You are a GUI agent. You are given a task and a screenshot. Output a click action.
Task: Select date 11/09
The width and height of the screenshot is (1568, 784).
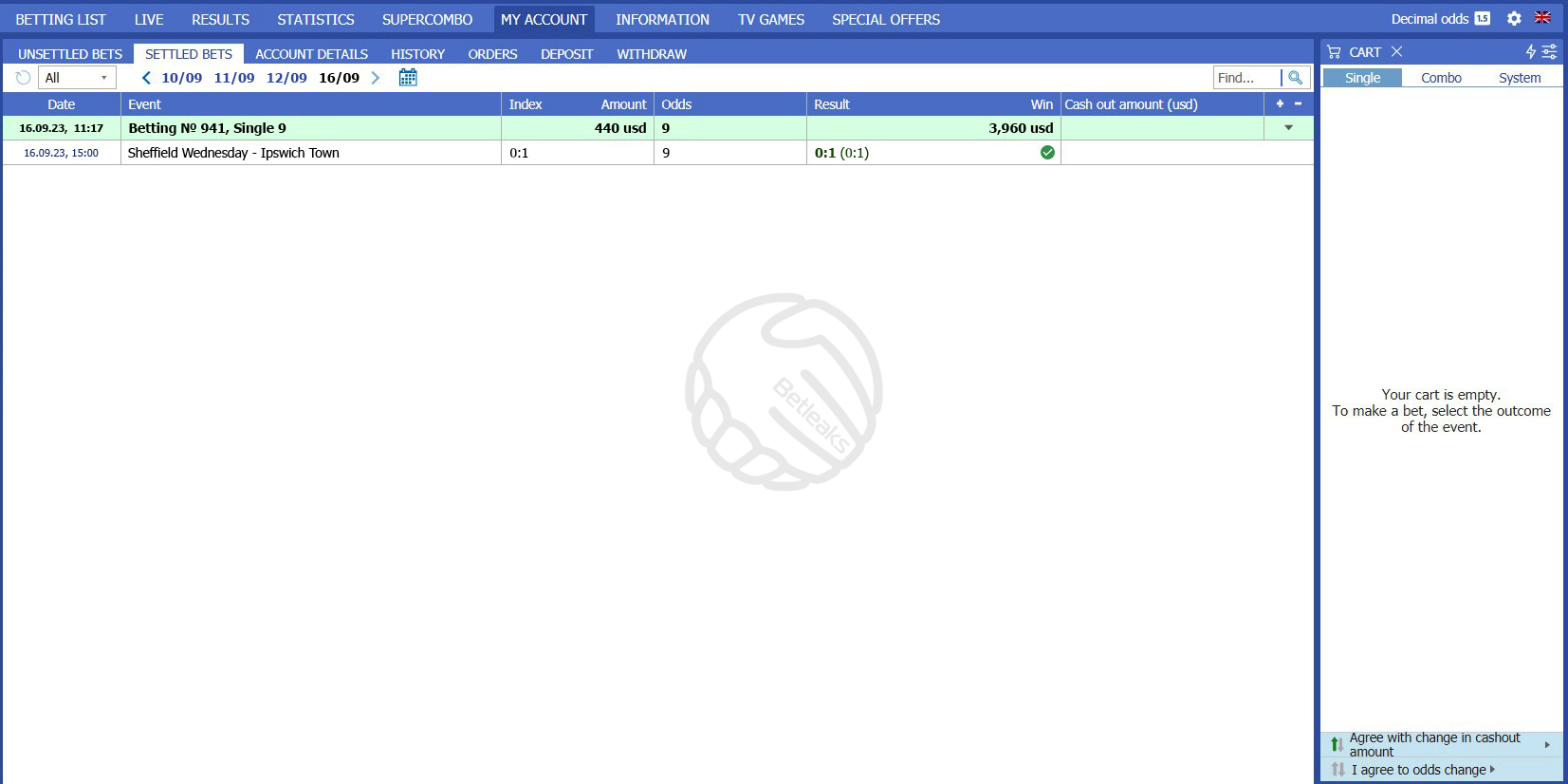[234, 78]
